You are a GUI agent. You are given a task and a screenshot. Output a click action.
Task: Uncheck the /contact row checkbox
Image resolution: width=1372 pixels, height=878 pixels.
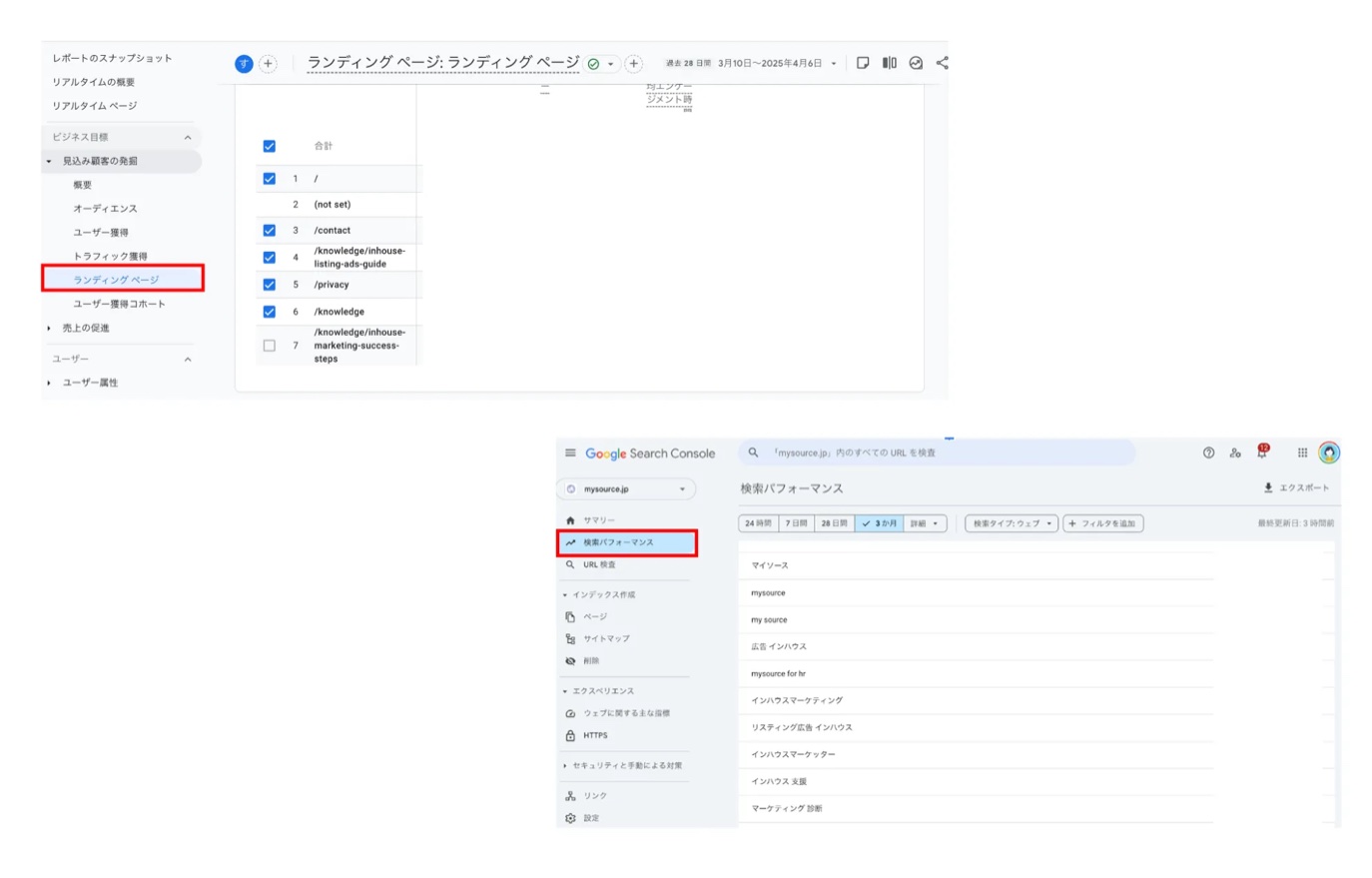[270, 230]
